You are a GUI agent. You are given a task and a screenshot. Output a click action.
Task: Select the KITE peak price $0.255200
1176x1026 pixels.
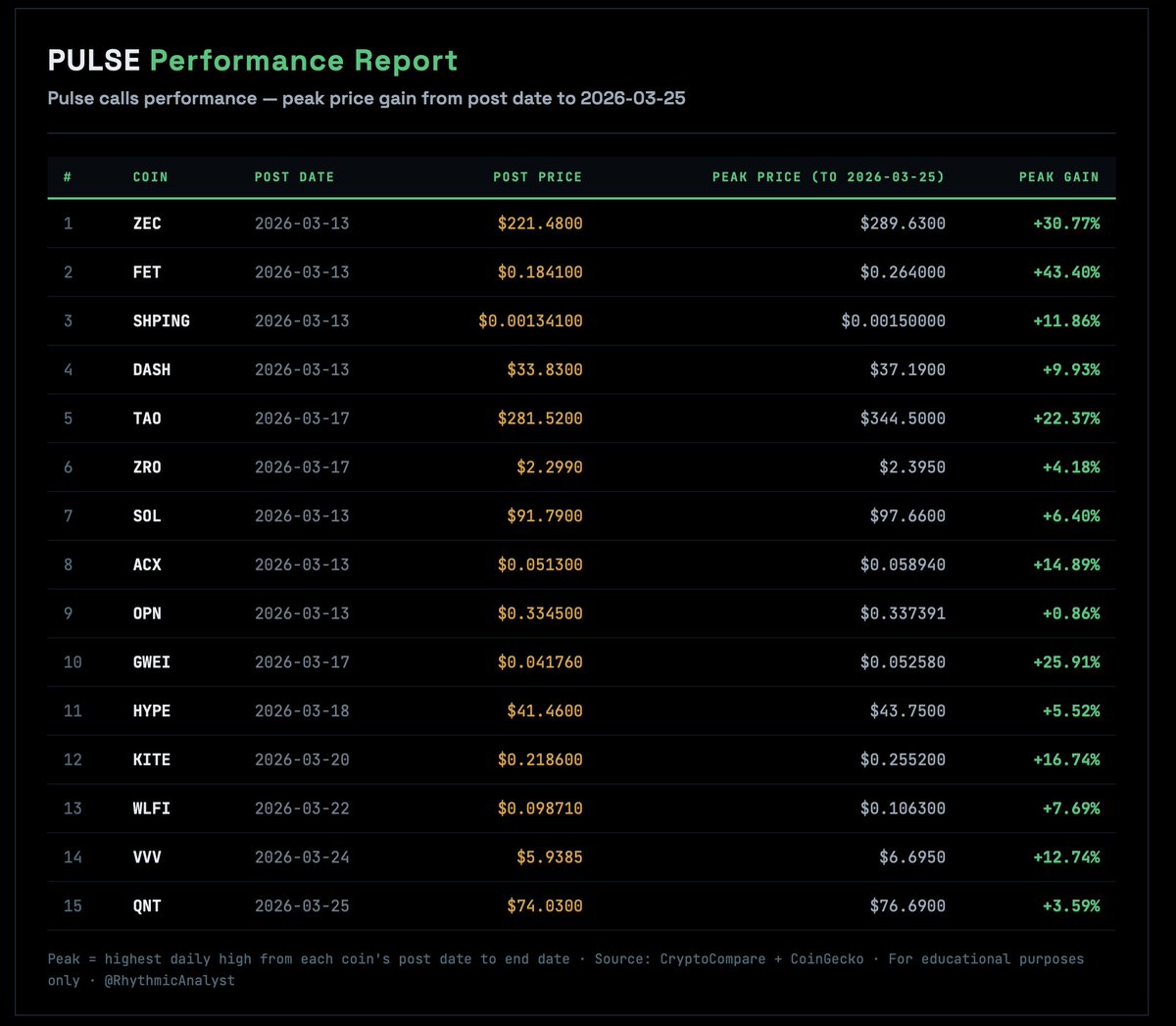point(902,759)
